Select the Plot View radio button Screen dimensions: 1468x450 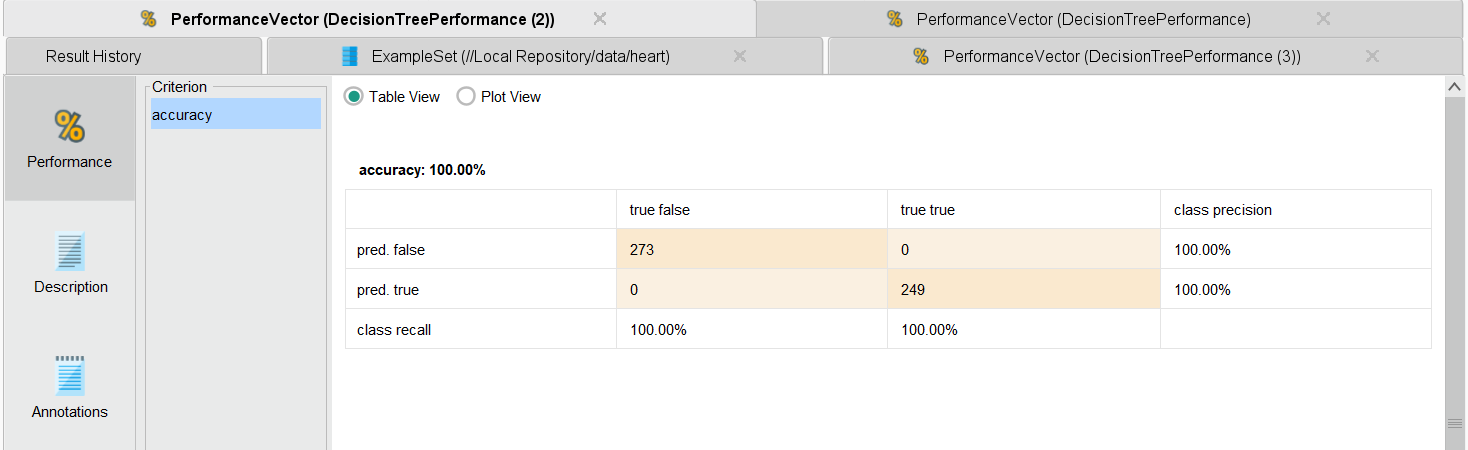point(466,97)
